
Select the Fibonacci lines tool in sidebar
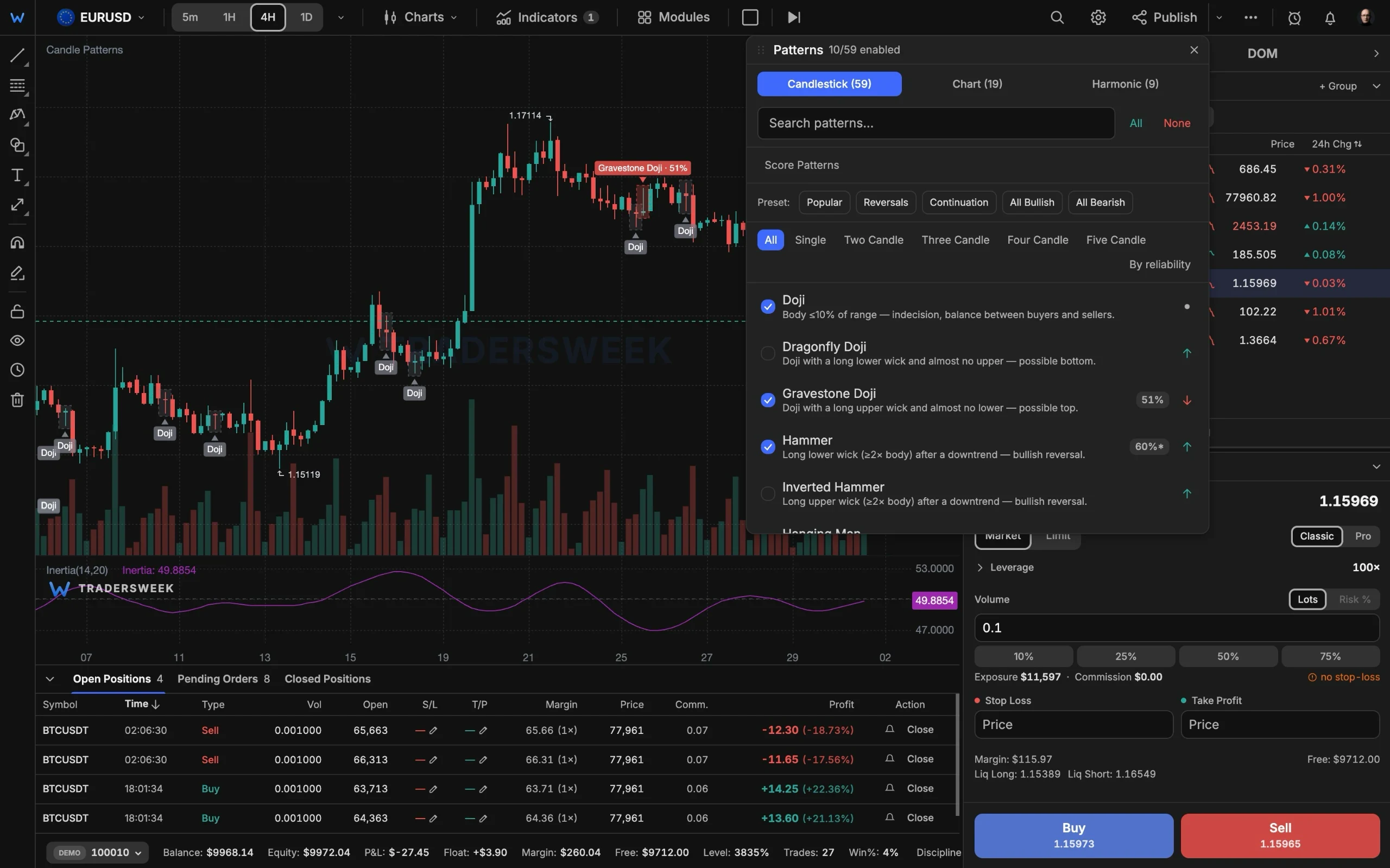click(17, 86)
